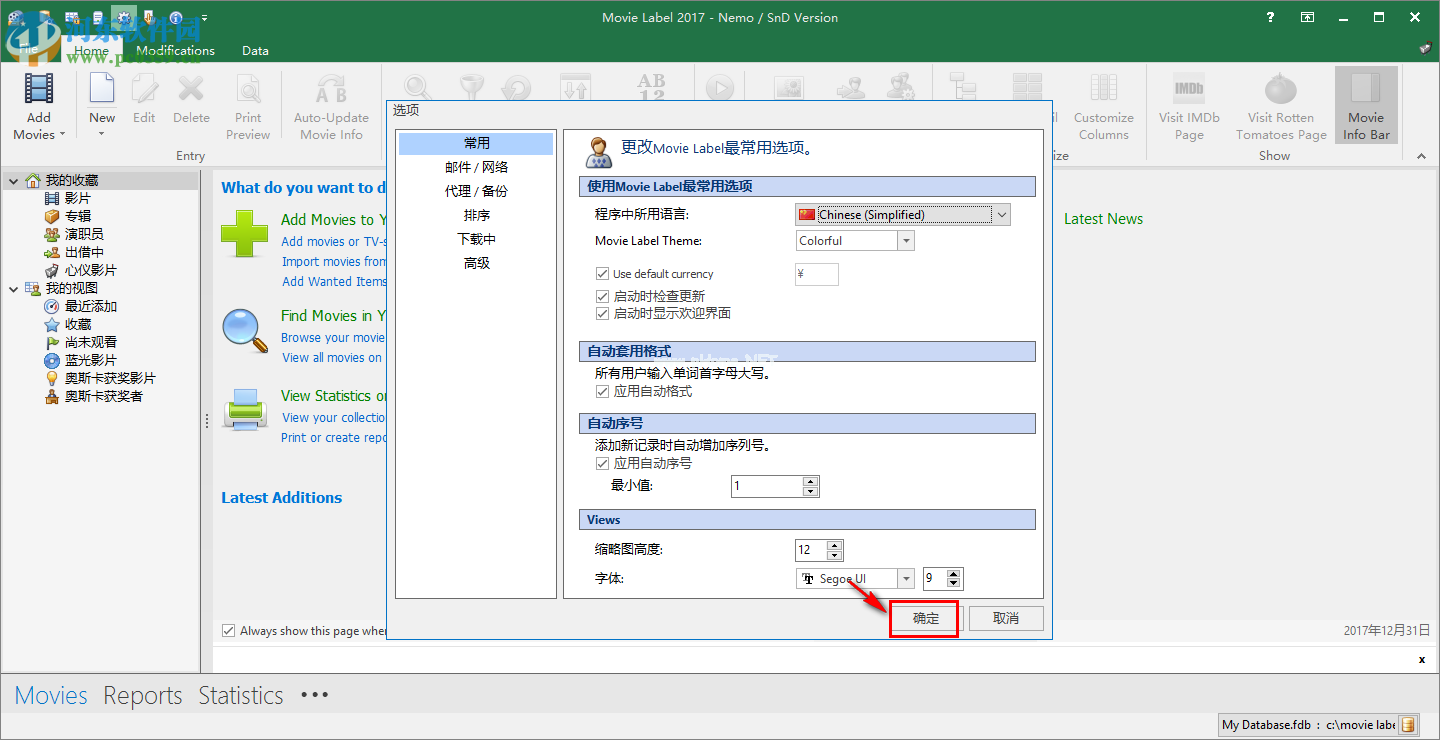
Task: Open 奥斯卡获奖者 view in sidebar
Action: tap(103, 397)
